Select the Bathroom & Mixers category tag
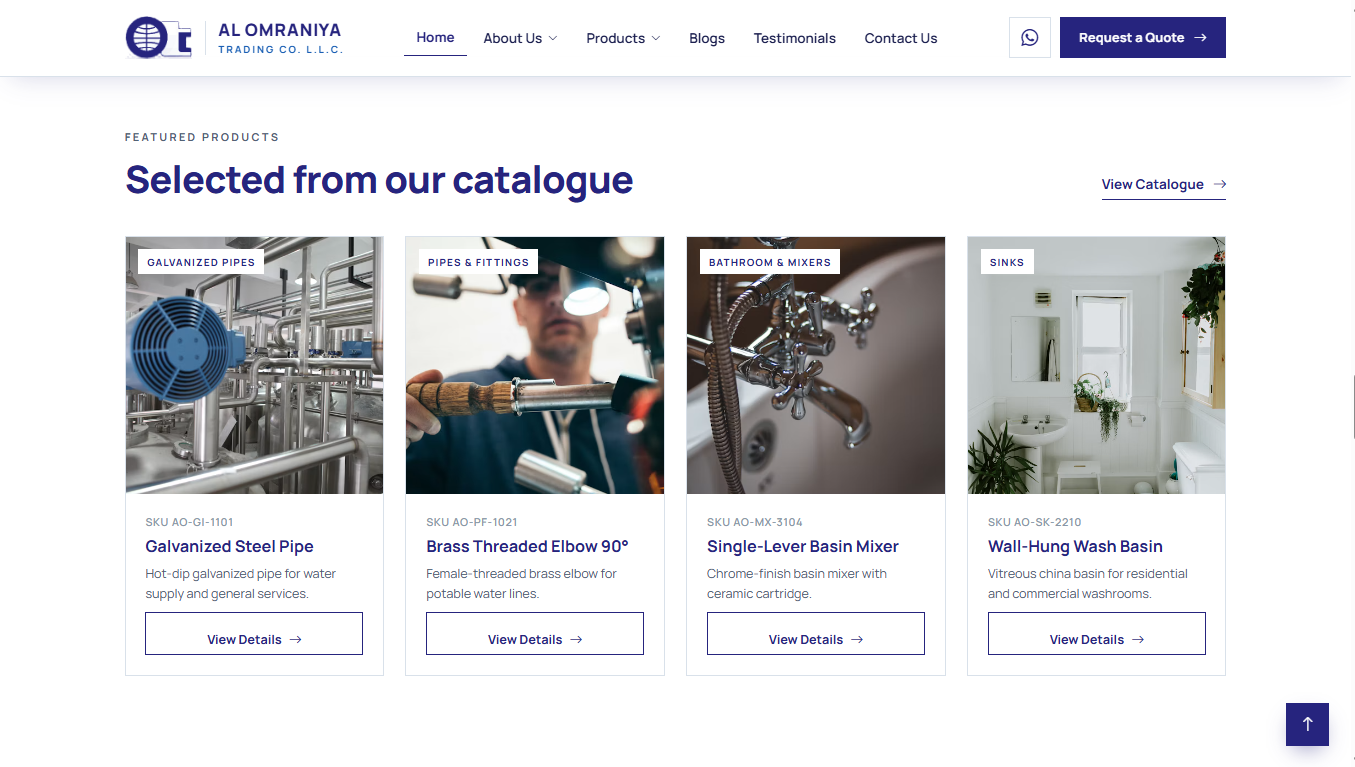The height and width of the screenshot is (767, 1355). [770, 262]
